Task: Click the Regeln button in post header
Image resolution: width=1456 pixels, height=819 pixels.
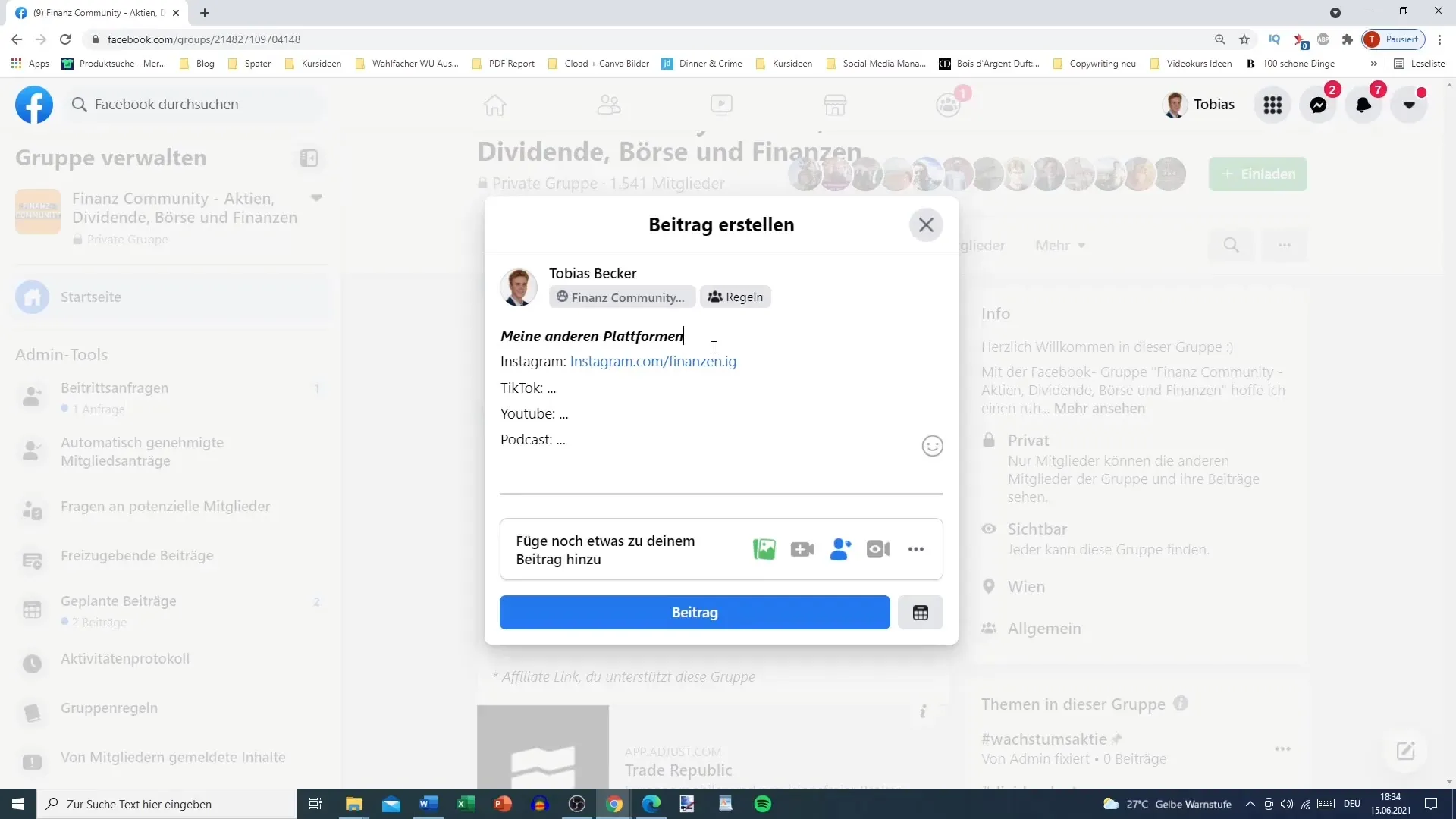Action: point(737,297)
